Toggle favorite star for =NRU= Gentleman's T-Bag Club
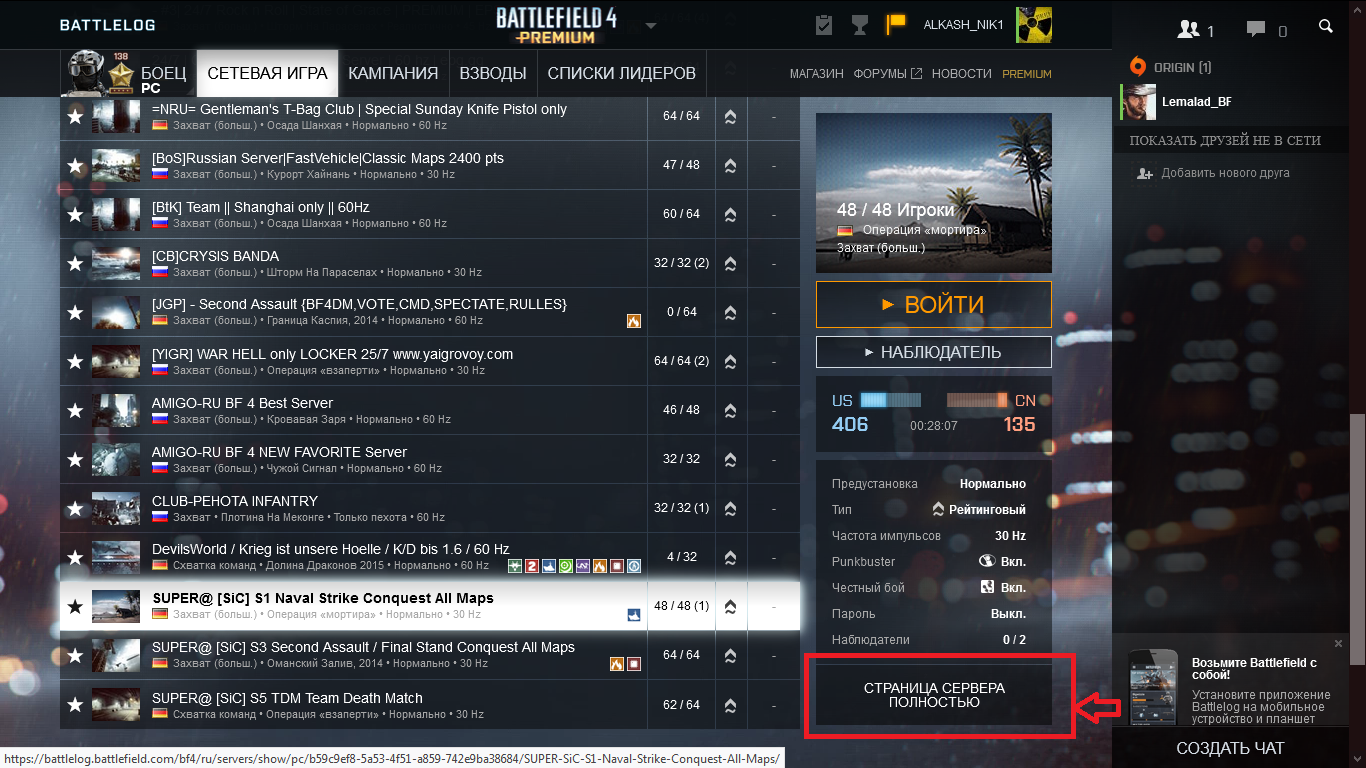The height and width of the screenshot is (768, 1366). tap(75, 116)
